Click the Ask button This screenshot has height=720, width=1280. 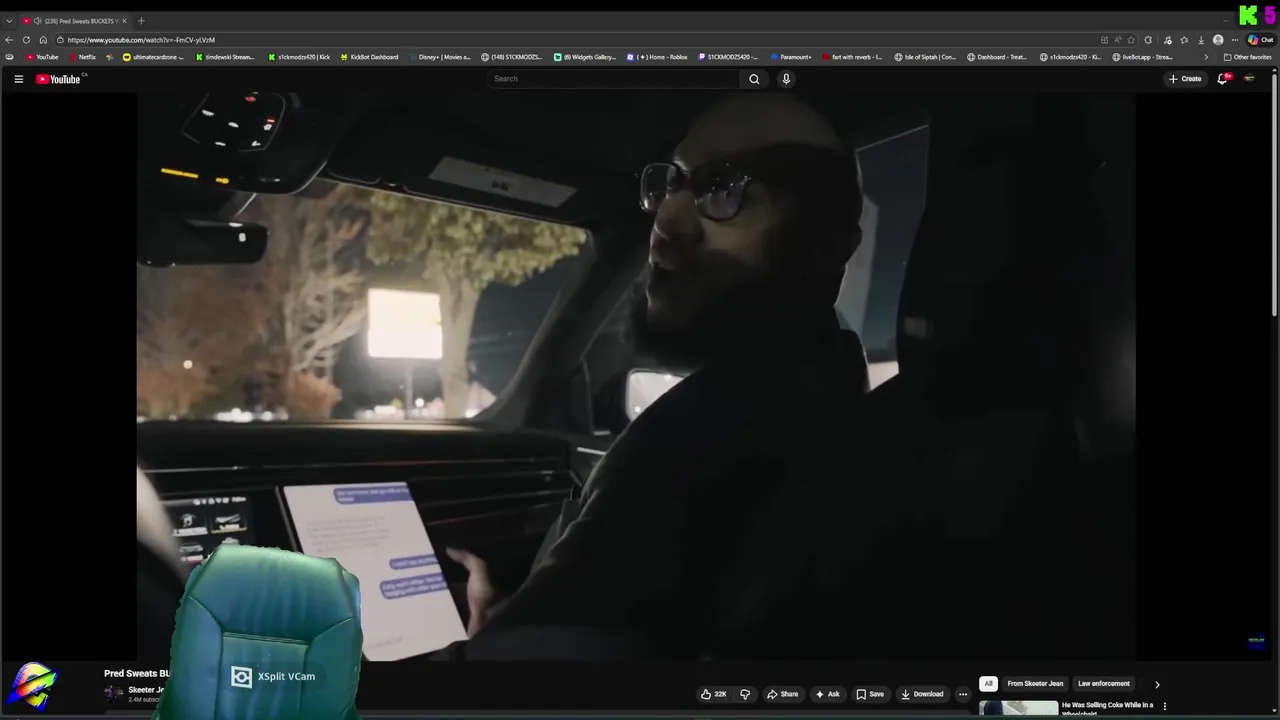[x=827, y=694]
